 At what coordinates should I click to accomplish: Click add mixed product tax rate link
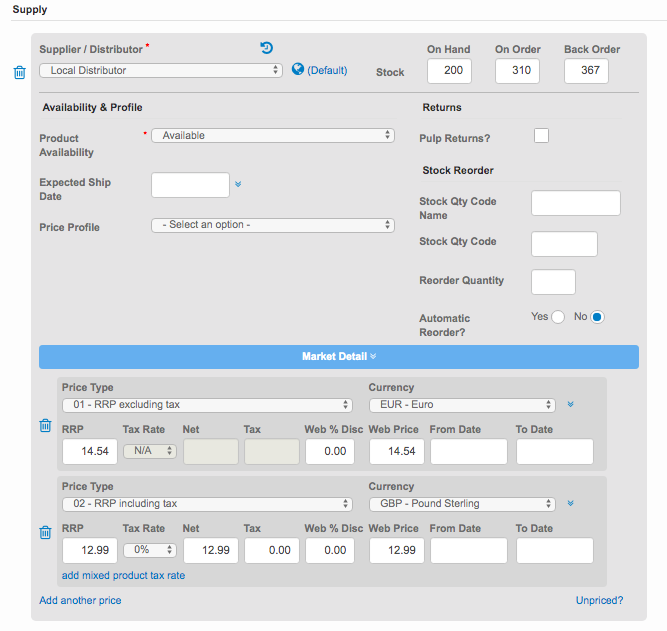coord(123,575)
